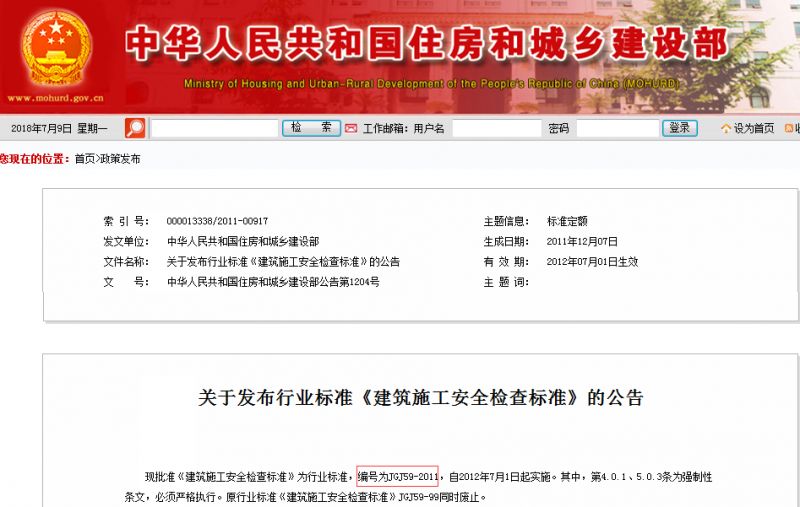Click the www.mohurd.gov.cn text under the emblem
800x507 pixels.
(55, 98)
